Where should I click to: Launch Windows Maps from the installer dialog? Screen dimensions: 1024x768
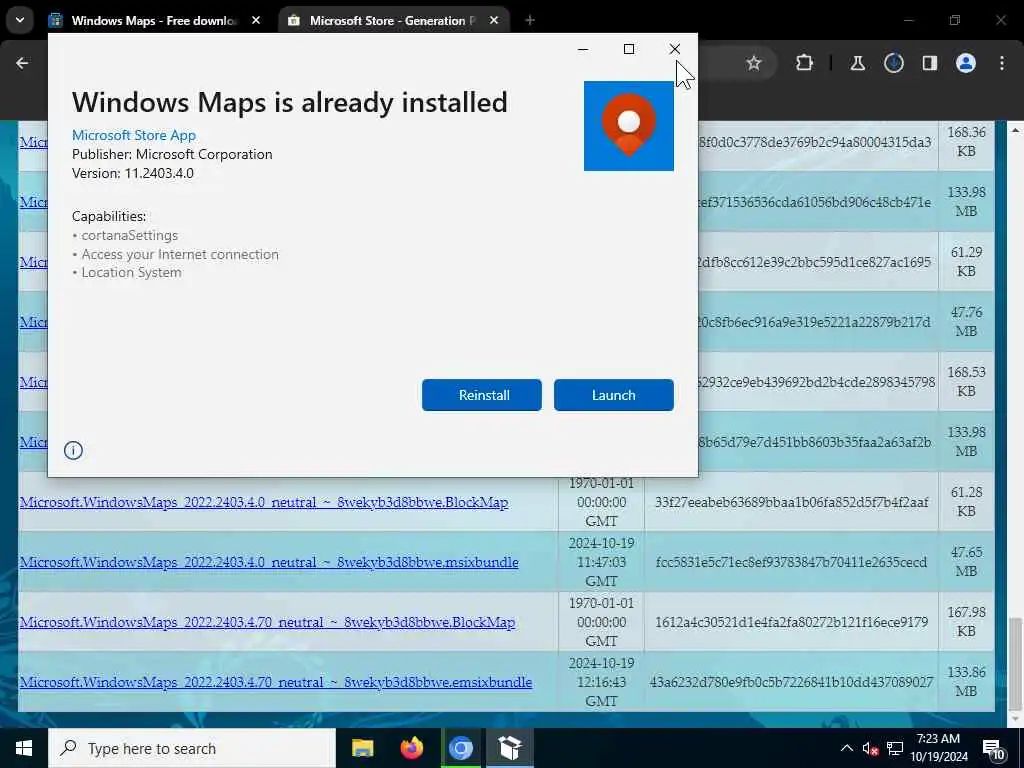tap(613, 395)
